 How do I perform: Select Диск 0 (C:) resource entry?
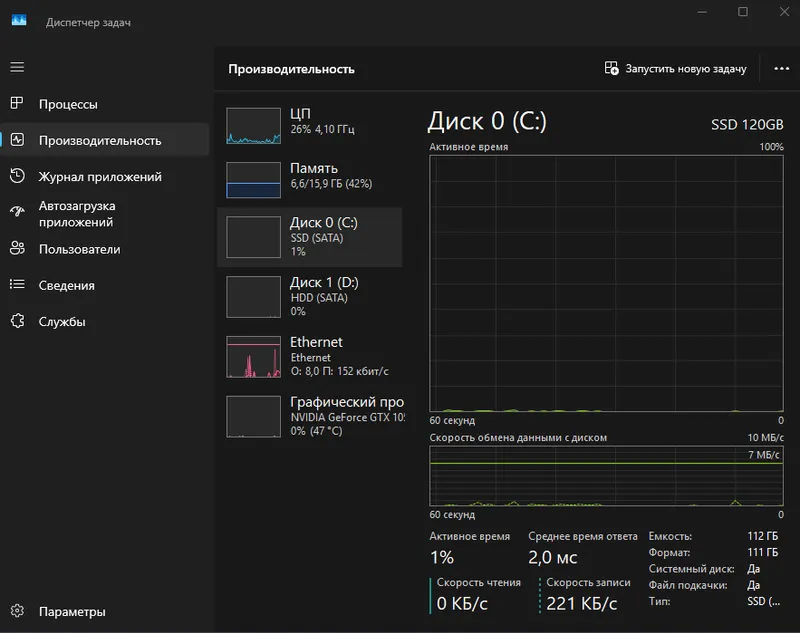click(x=310, y=237)
